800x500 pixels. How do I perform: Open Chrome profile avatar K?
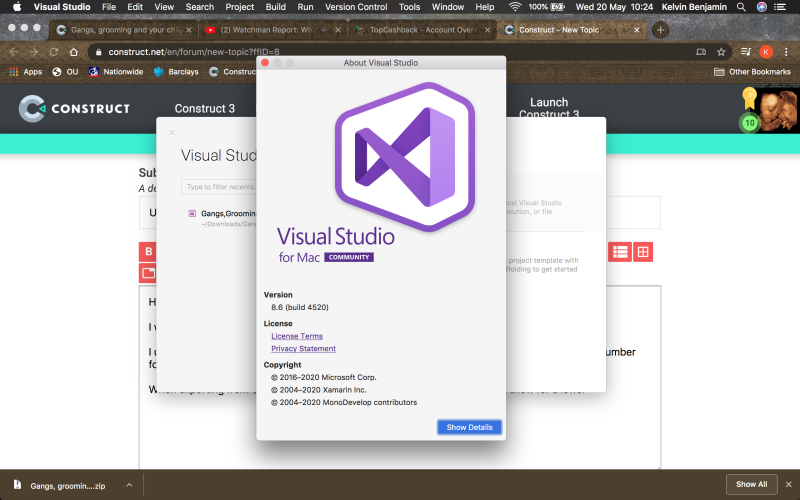point(766,52)
